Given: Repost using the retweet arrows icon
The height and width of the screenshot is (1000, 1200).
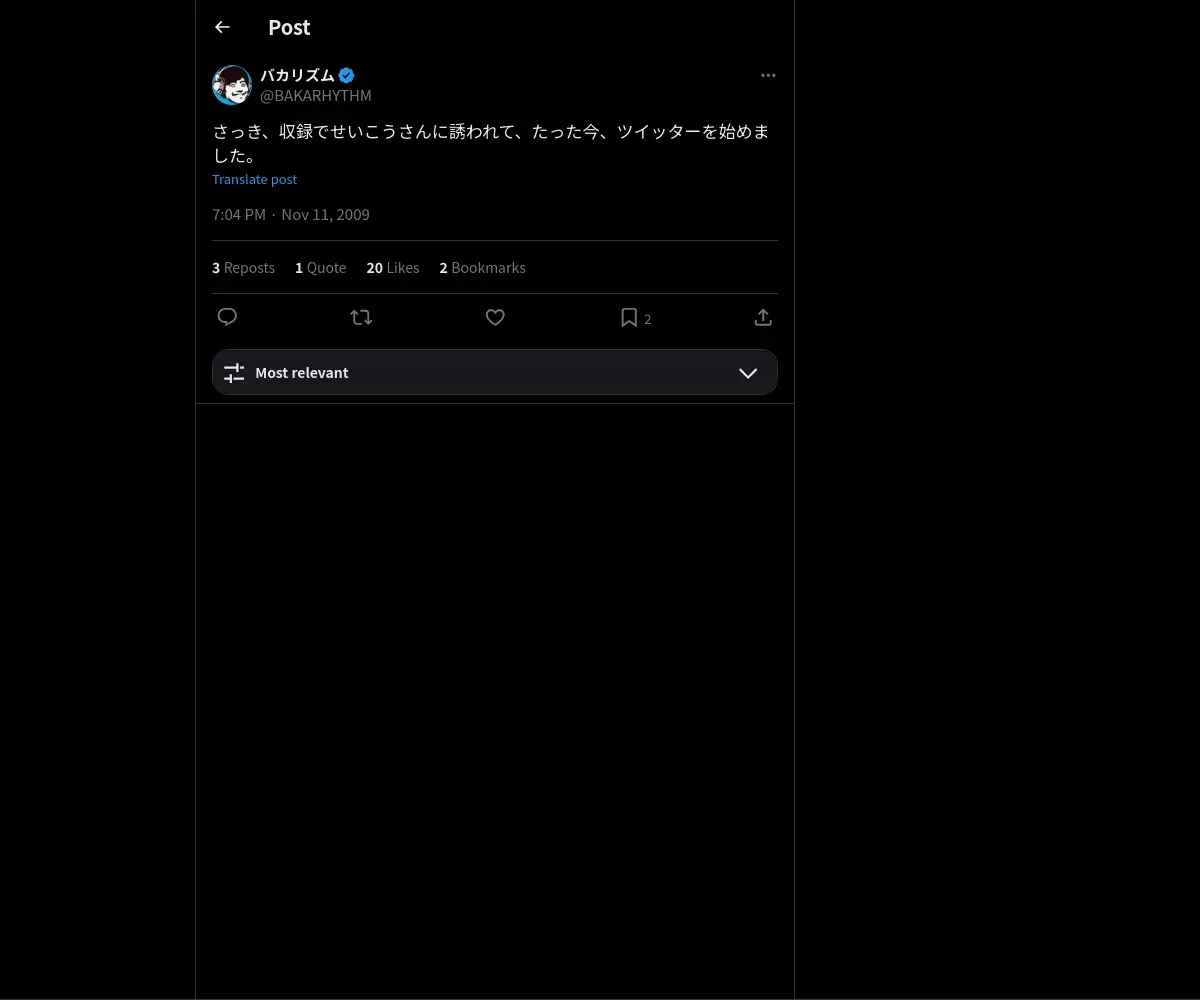Looking at the screenshot, I should [361, 317].
